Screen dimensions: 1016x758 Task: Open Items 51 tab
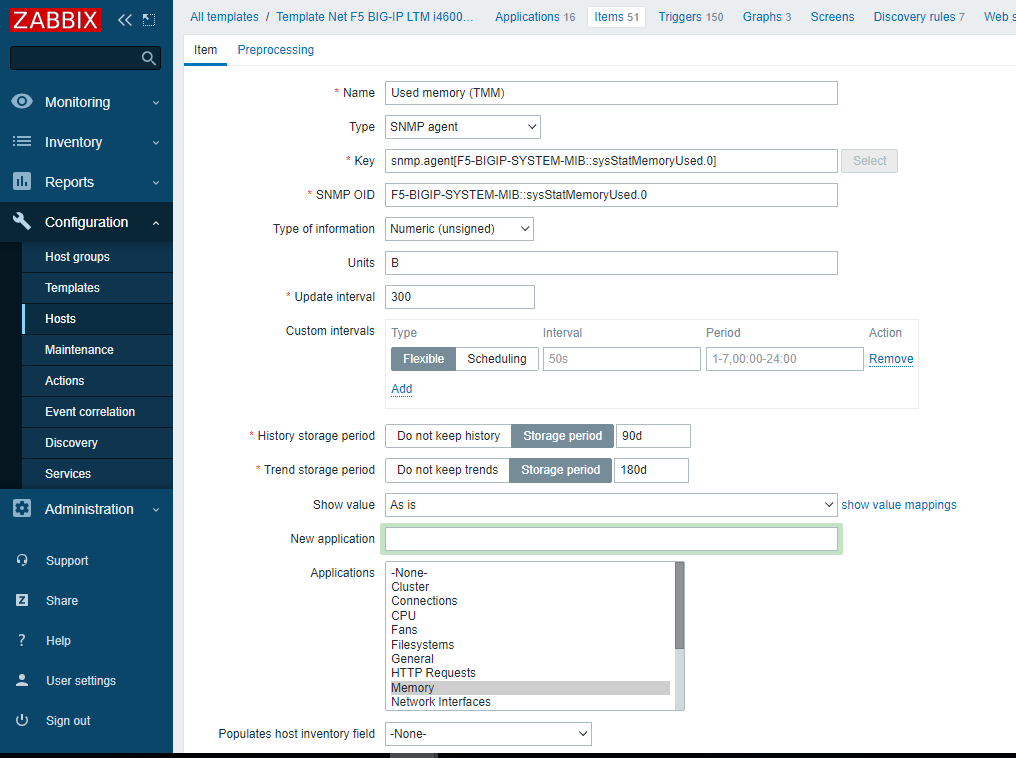click(x=616, y=17)
